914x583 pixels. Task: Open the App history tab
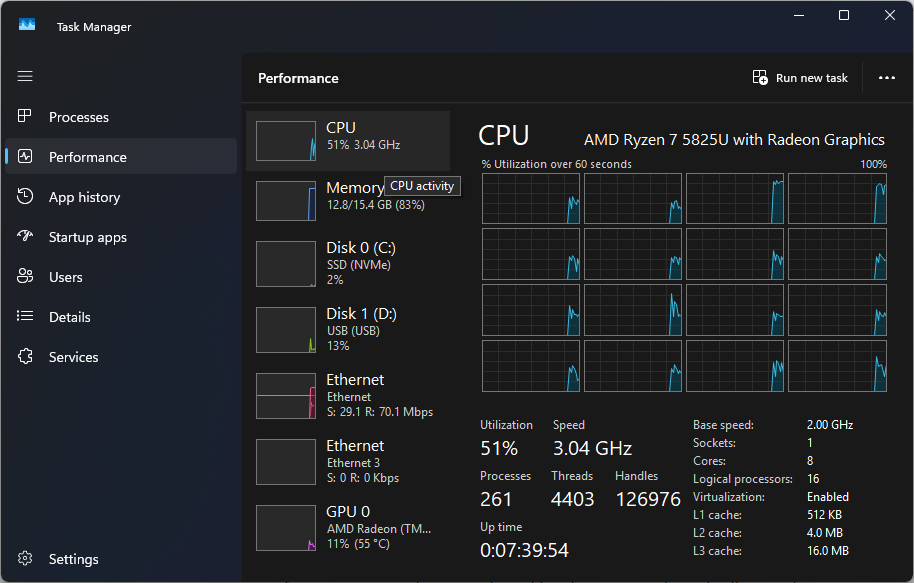[84, 197]
